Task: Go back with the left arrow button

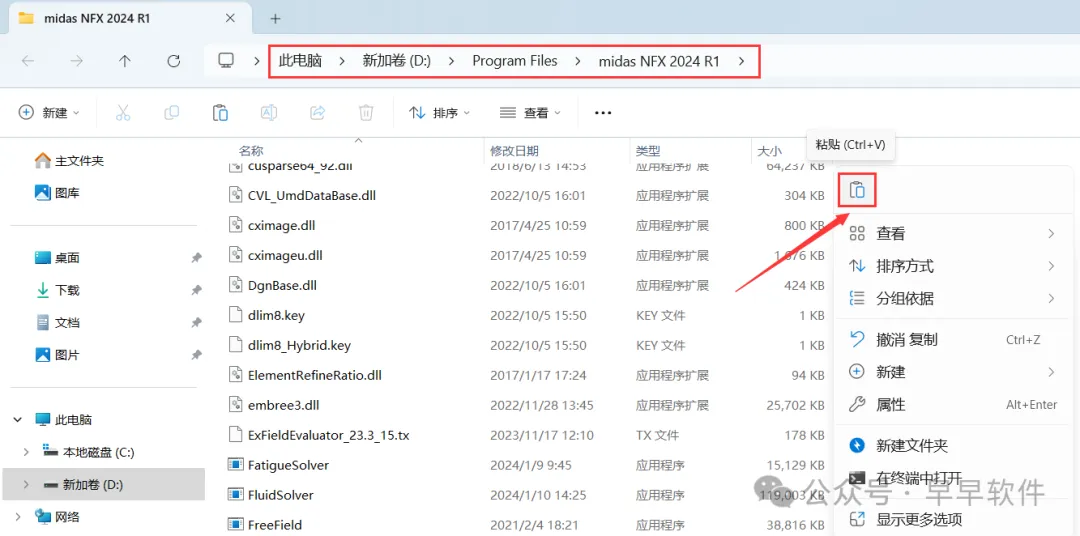Action: tap(28, 61)
